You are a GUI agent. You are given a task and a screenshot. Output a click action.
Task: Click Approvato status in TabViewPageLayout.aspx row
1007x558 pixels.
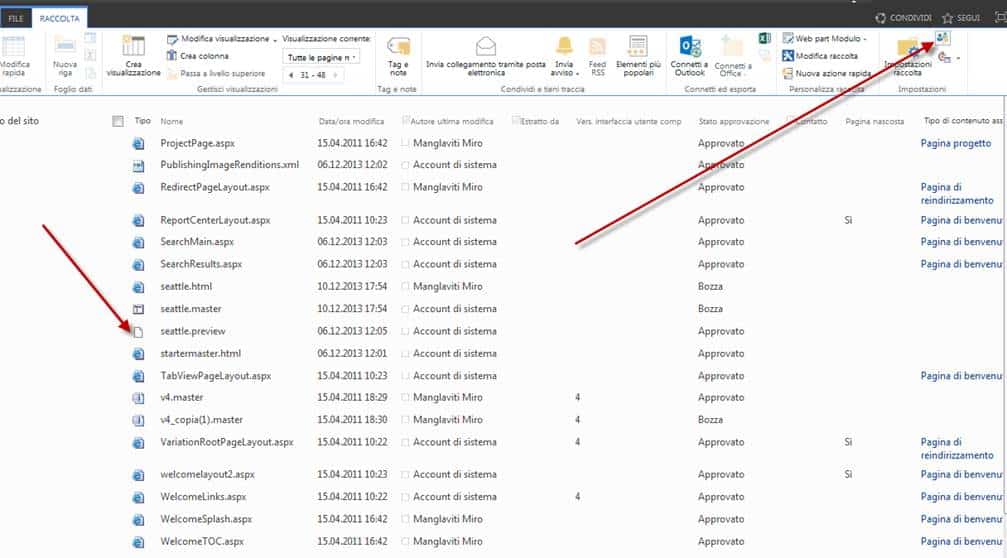point(721,376)
